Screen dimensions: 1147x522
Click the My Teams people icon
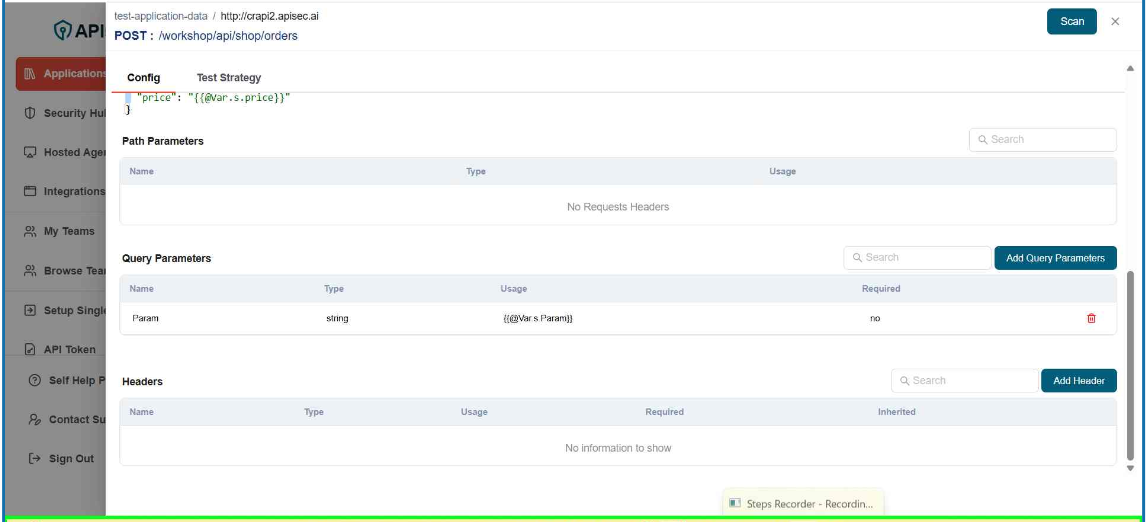[x=30, y=231]
